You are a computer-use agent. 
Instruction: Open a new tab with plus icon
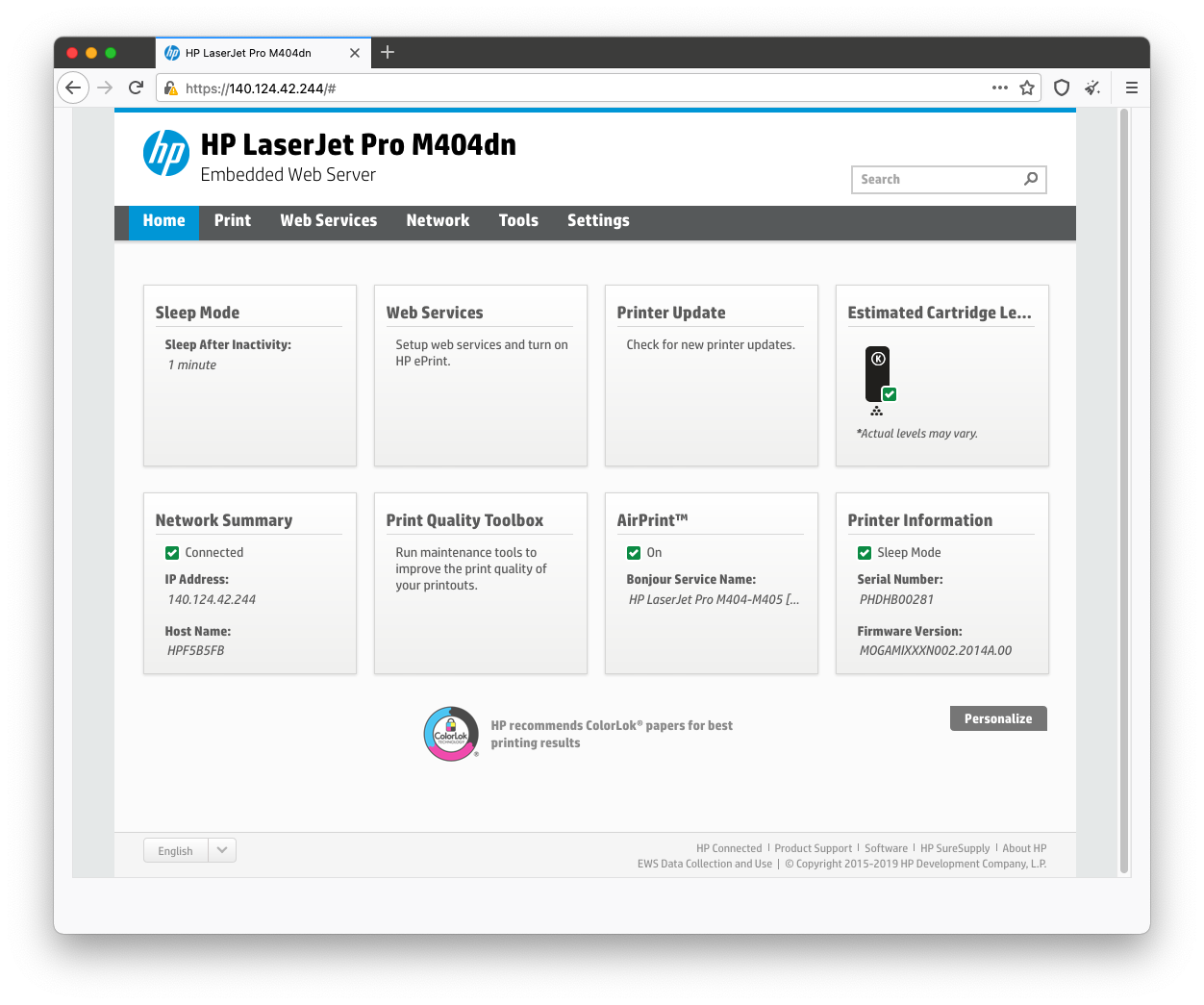[x=388, y=52]
